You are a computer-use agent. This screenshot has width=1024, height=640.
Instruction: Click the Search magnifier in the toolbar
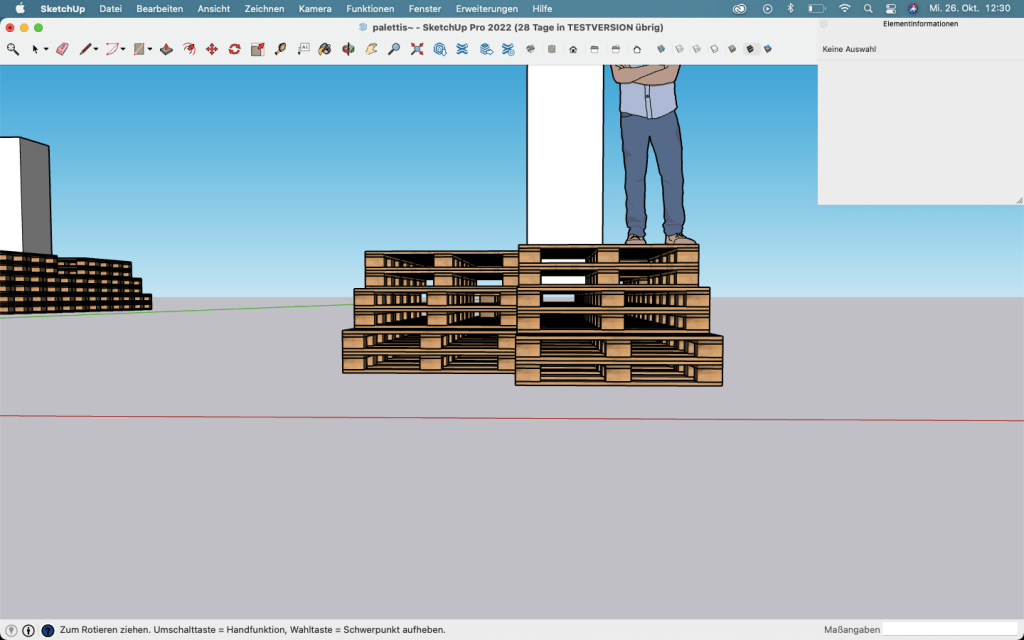click(x=13, y=49)
